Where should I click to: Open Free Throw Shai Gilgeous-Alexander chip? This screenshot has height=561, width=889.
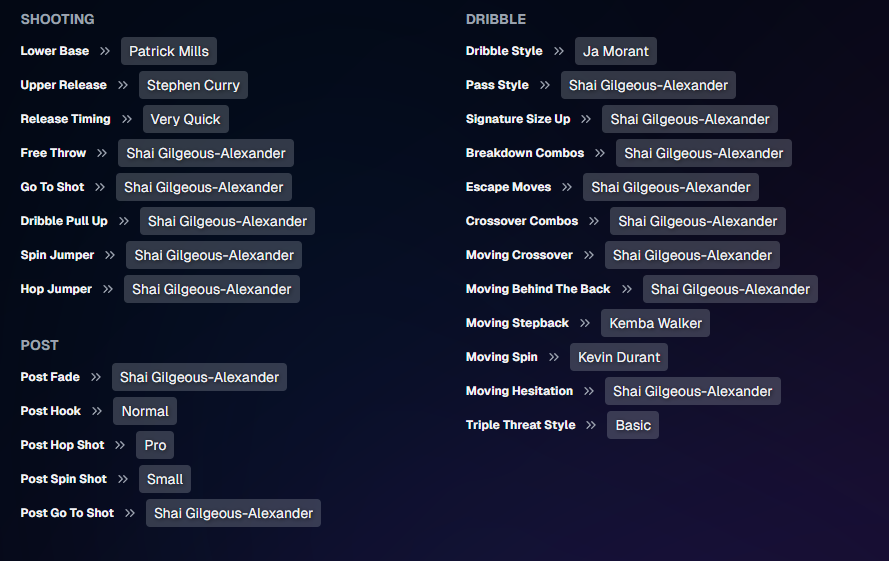(206, 153)
